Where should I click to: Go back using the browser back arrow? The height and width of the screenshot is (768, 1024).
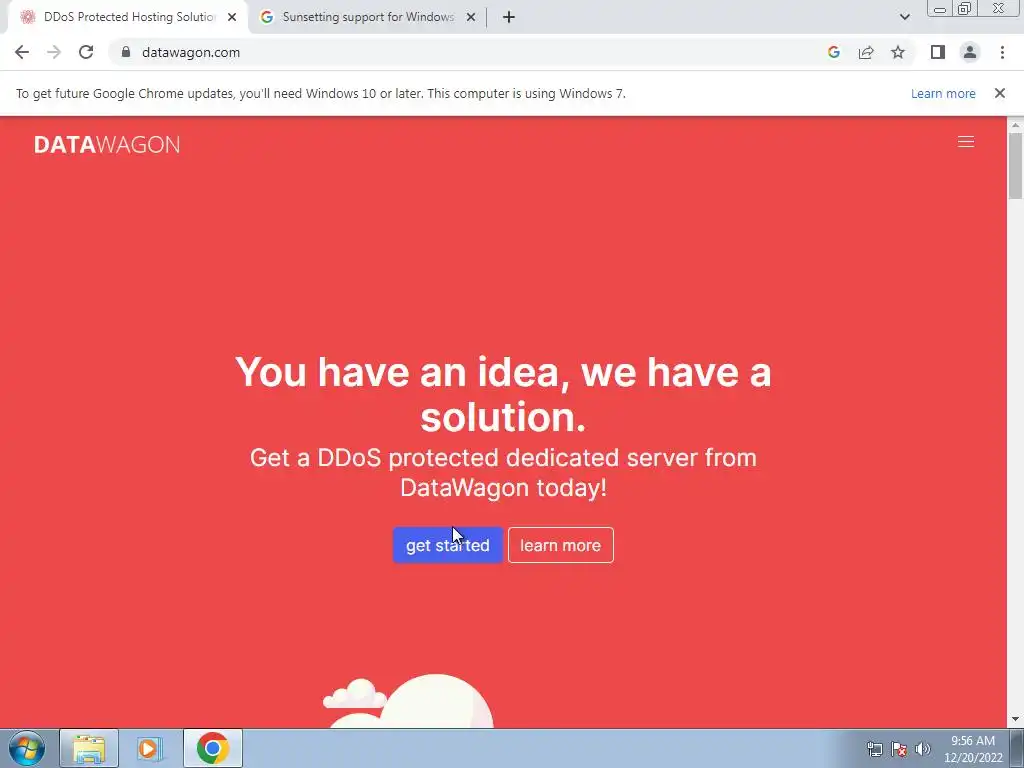click(22, 52)
